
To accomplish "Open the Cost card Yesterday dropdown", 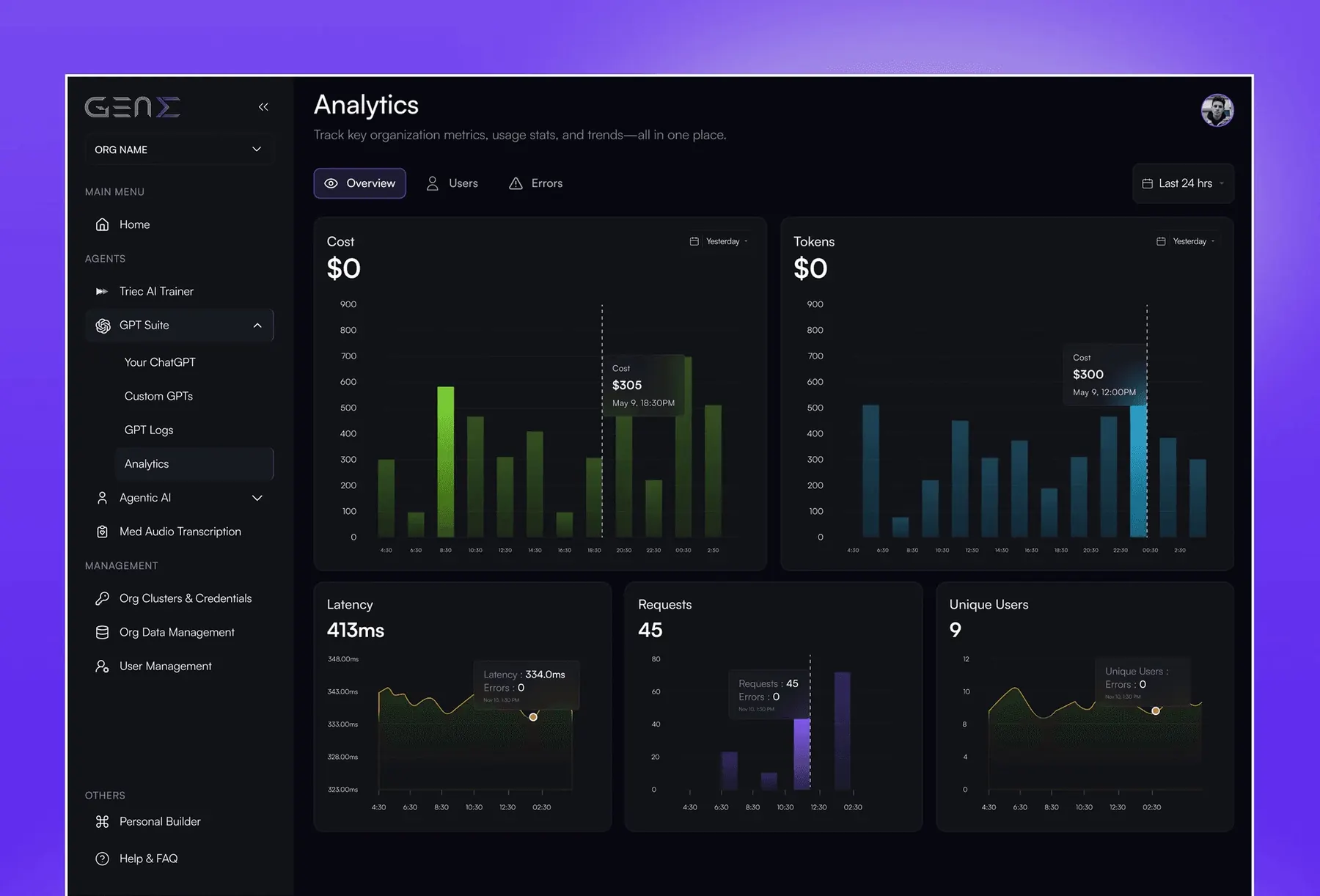I will [x=719, y=241].
